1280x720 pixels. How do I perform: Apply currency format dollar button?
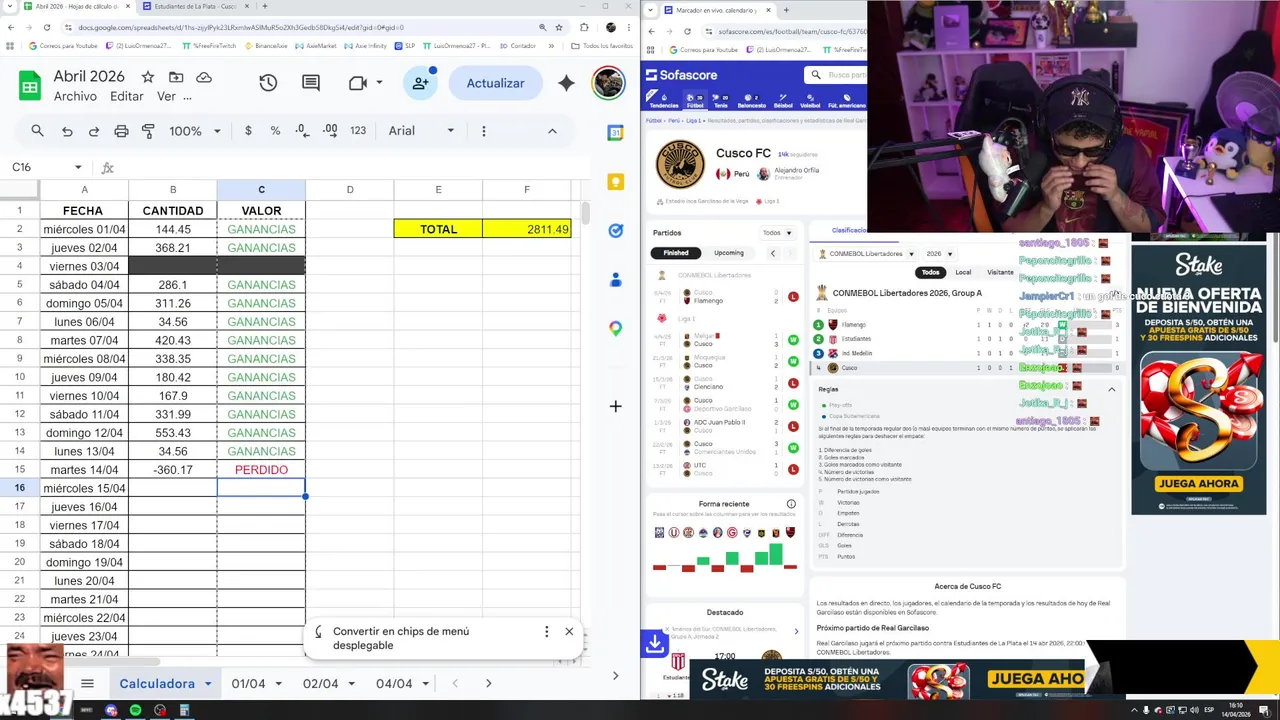[248, 131]
